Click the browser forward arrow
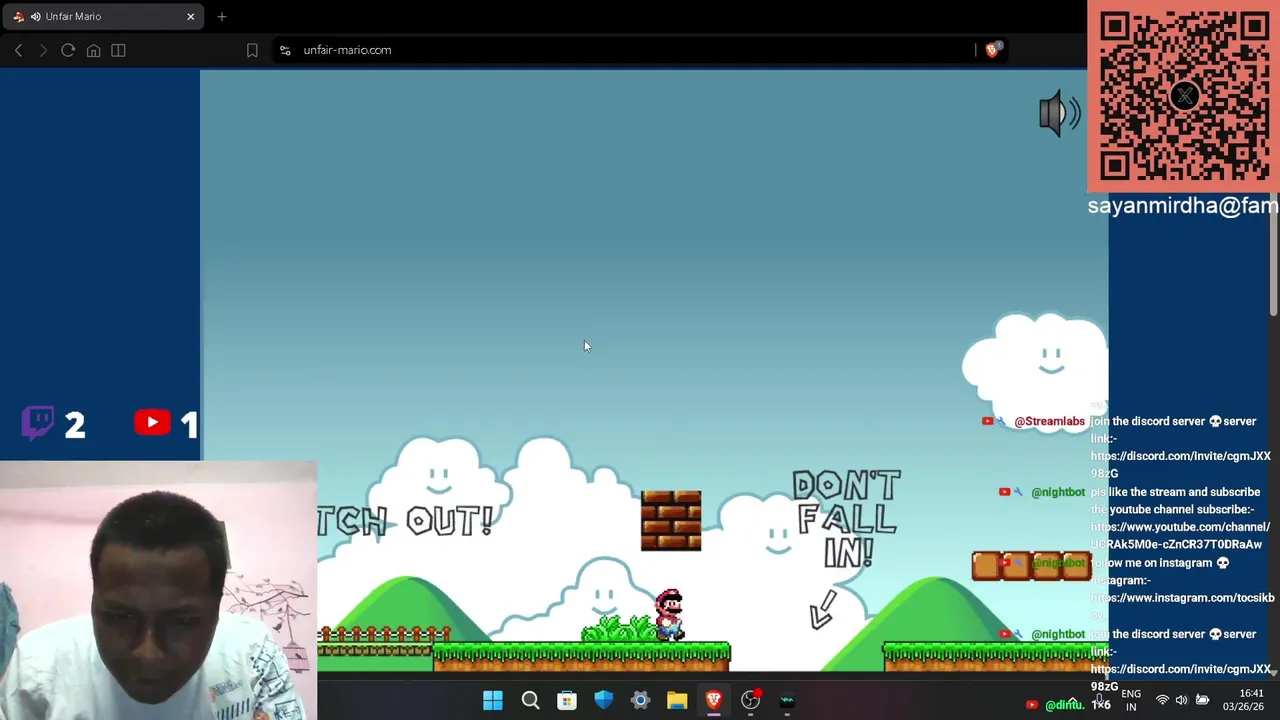 (x=43, y=50)
